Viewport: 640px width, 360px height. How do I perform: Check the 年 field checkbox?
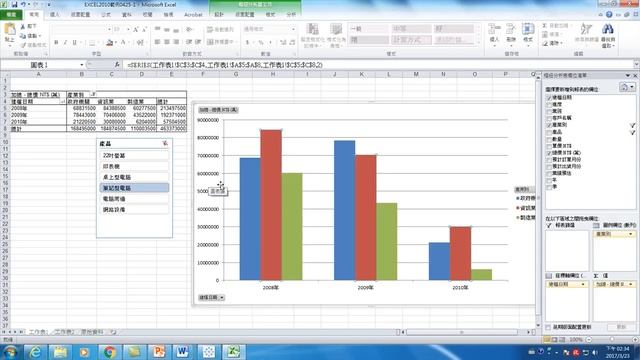click(x=549, y=180)
